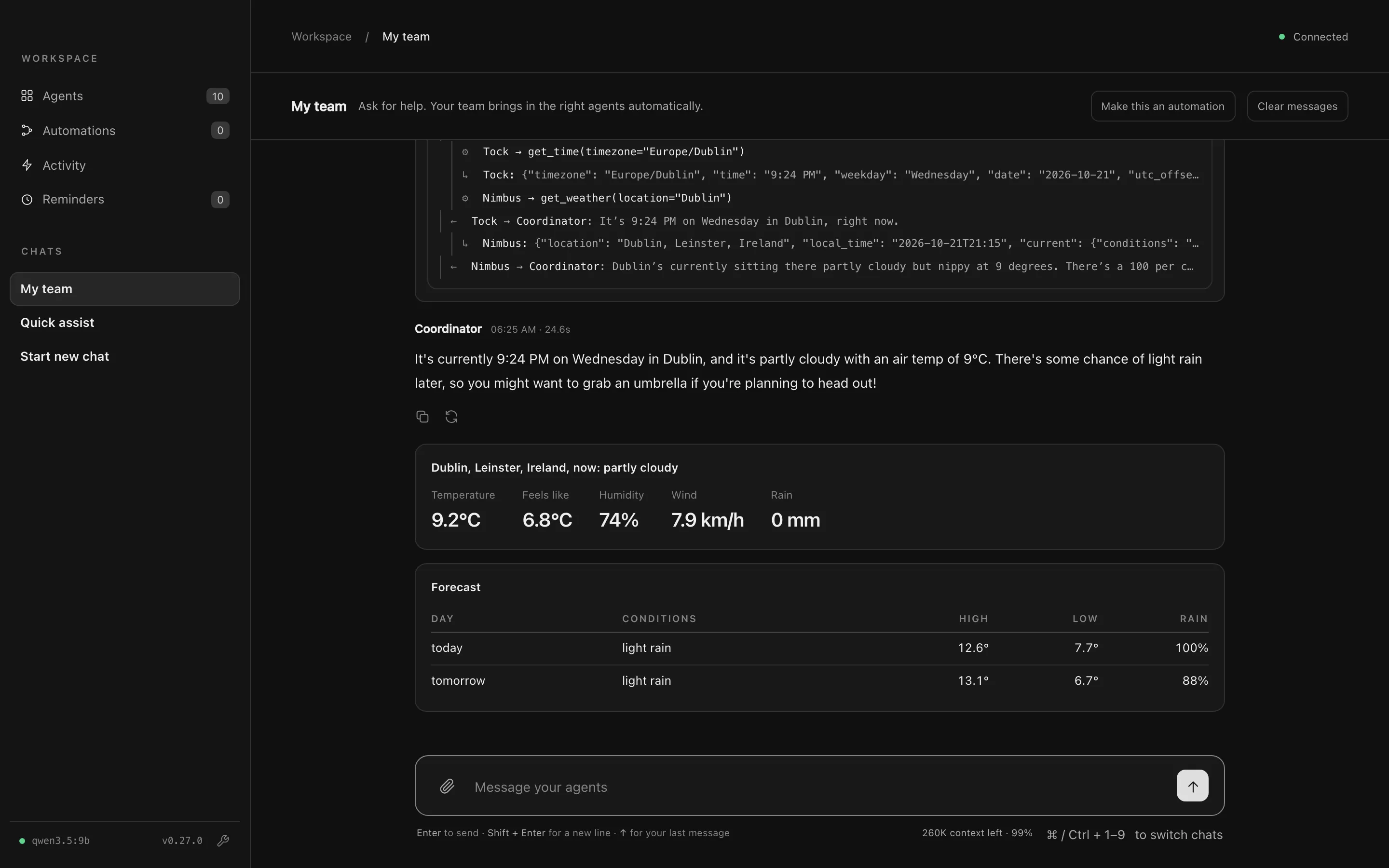This screenshot has width=1389, height=868.
Task: Click the v0.27.0 version label
Action: [x=182, y=841]
